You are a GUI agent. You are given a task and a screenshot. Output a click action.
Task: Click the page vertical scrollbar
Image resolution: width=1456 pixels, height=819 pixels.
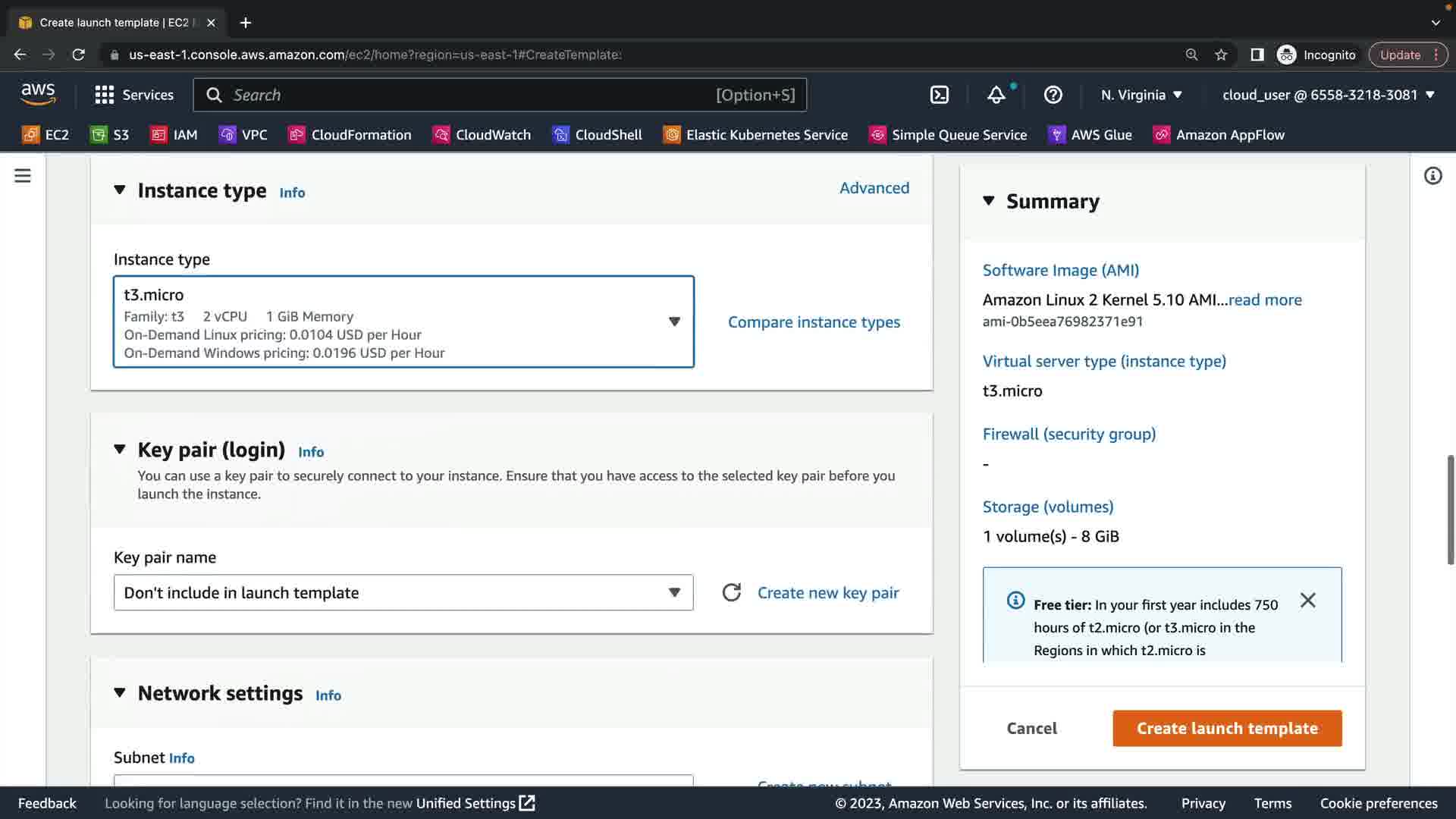point(1450,510)
